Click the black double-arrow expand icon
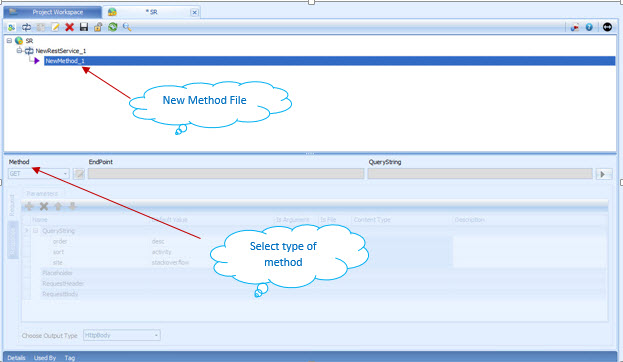 point(607,27)
